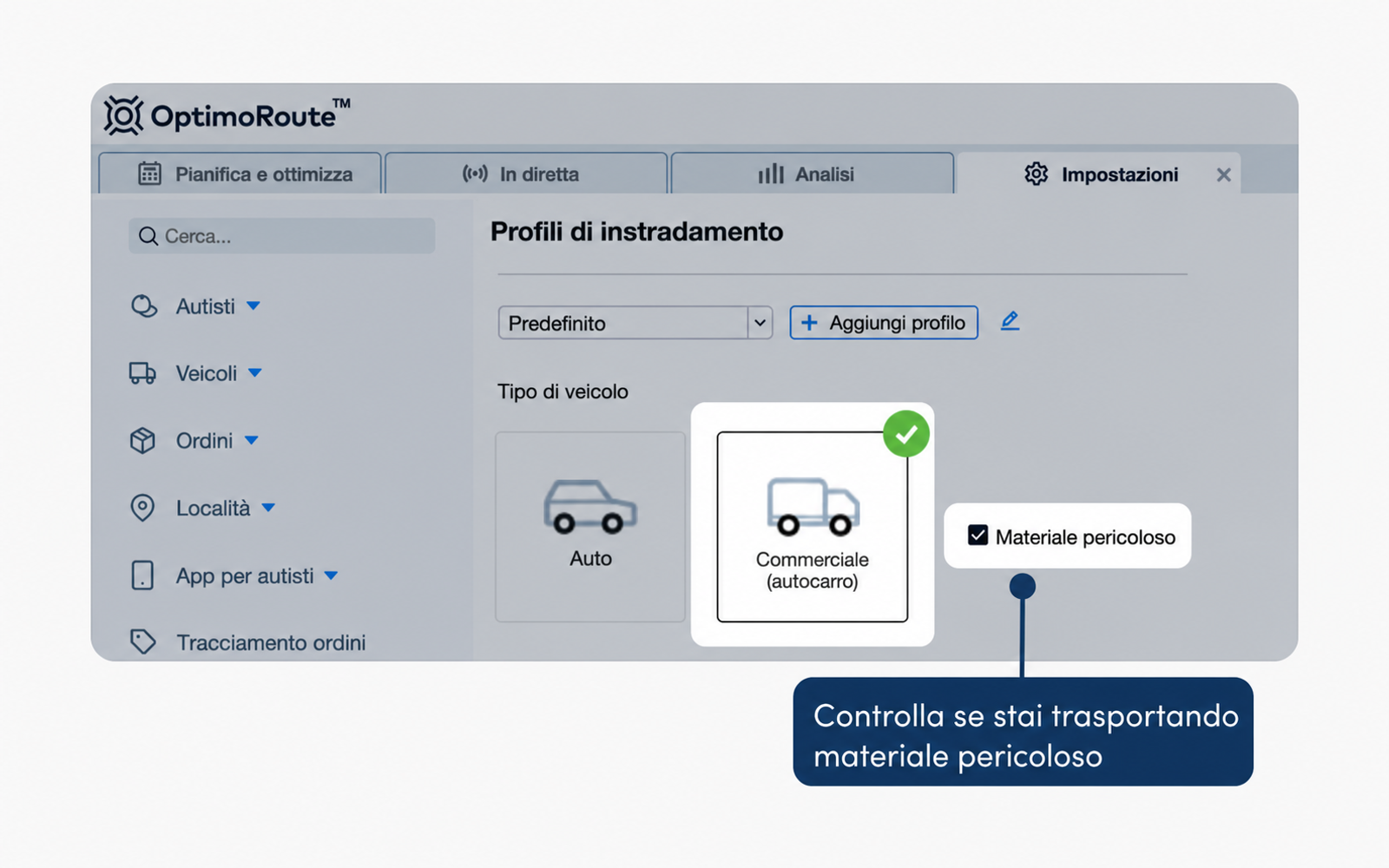Click the OptimoRoute logo
Viewport: 1389px width, 868px height.
click(227, 115)
